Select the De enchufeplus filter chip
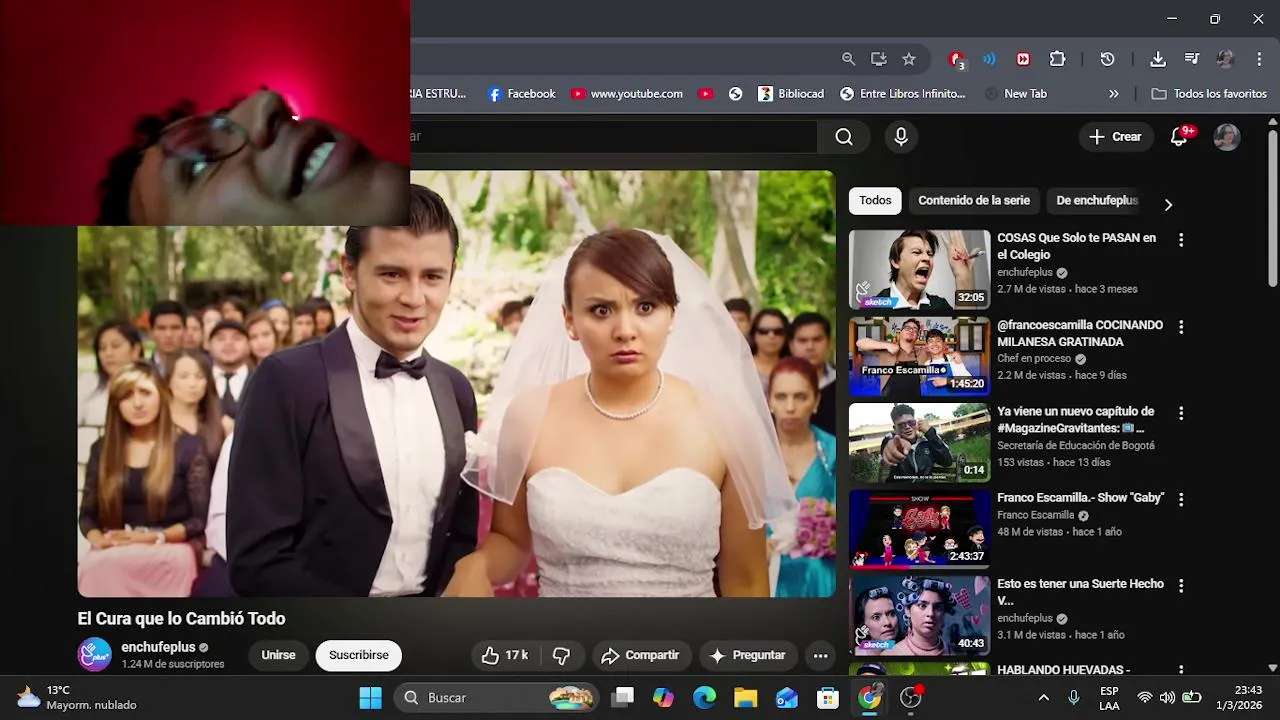This screenshot has height=720, width=1280. pyautogui.click(x=1097, y=201)
